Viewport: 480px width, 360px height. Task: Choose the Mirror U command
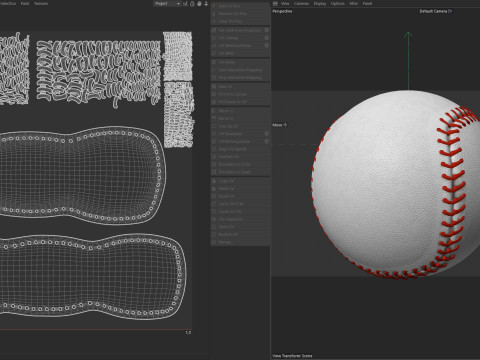pyautogui.click(x=240, y=111)
